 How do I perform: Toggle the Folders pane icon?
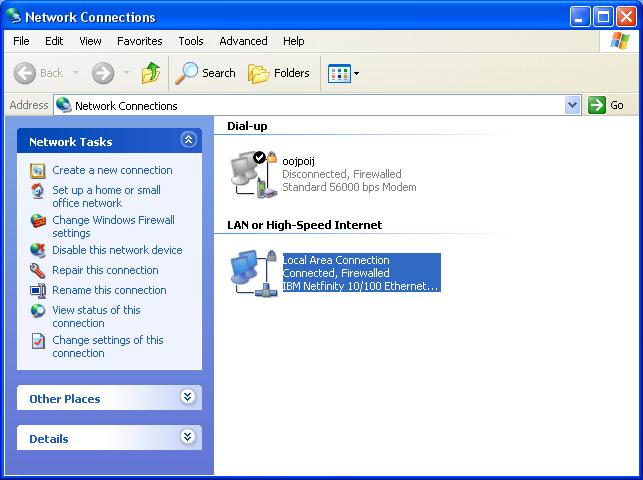click(258, 74)
